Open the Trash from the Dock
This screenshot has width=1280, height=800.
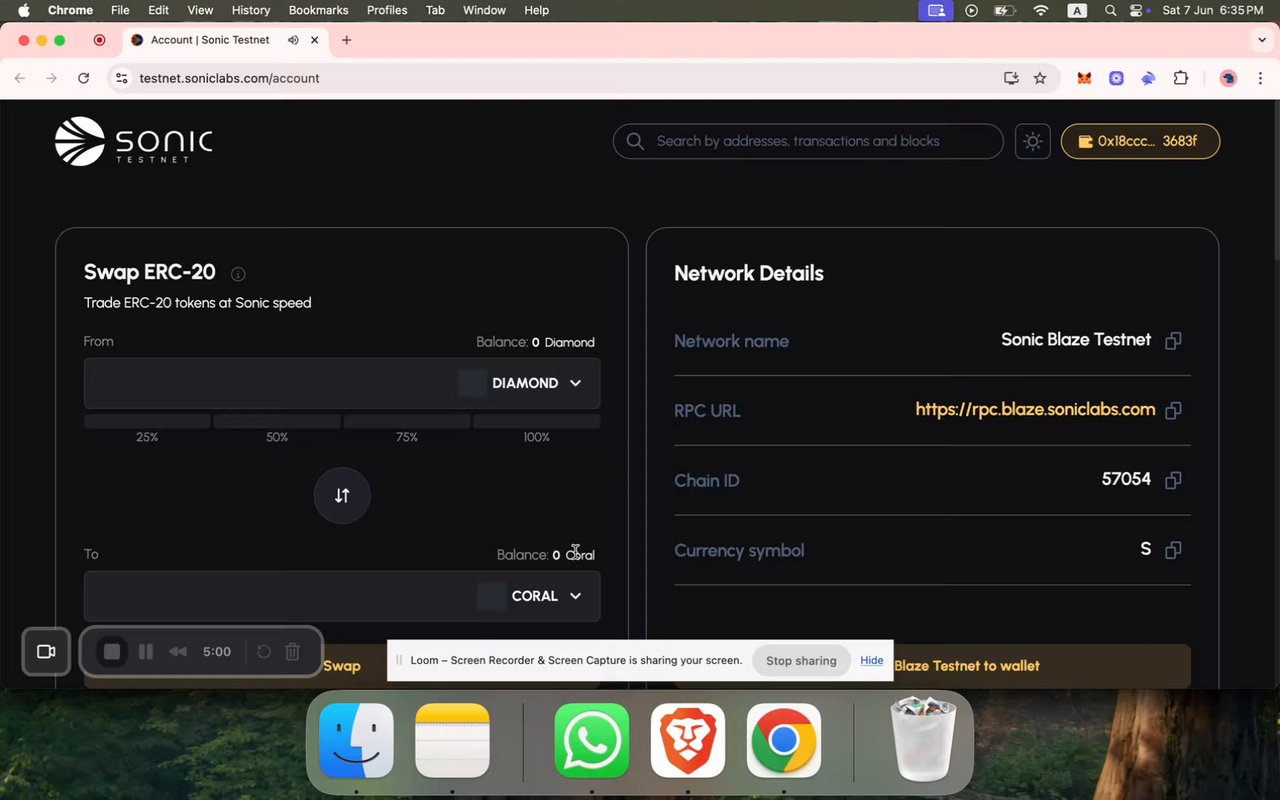tap(923, 741)
